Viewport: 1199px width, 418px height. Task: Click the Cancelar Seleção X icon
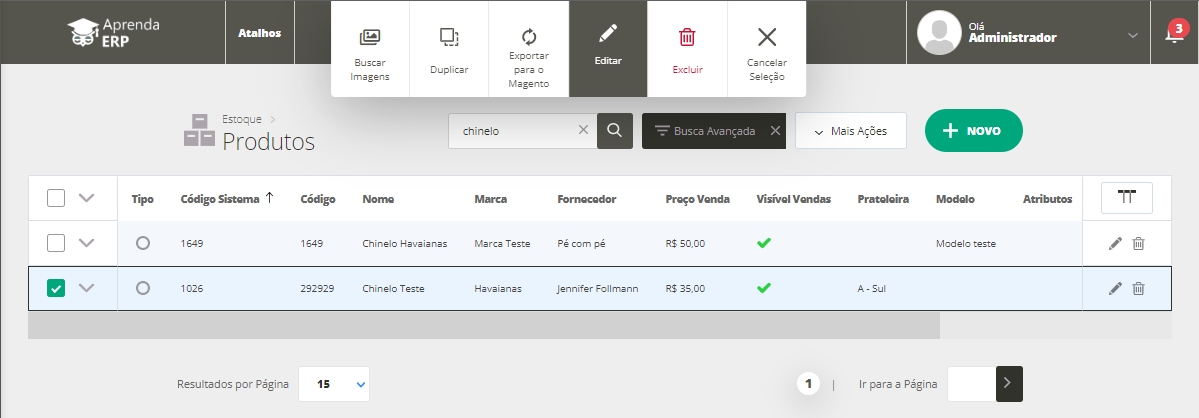[x=767, y=38]
